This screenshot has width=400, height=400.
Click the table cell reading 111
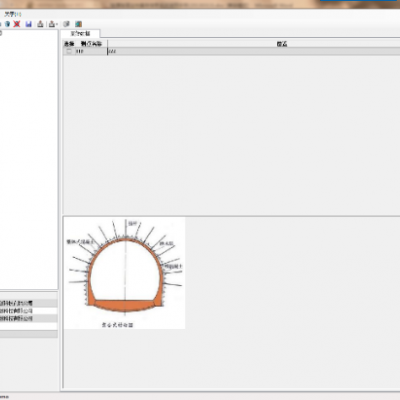tap(91, 51)
